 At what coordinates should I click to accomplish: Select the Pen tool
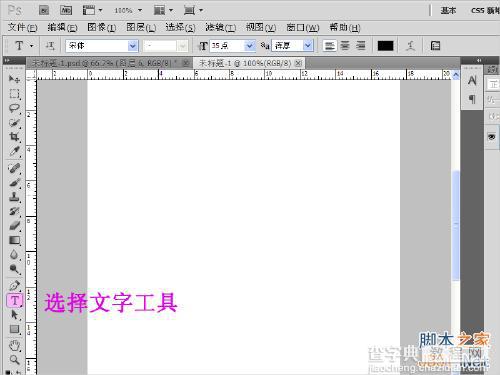(14, 285)
